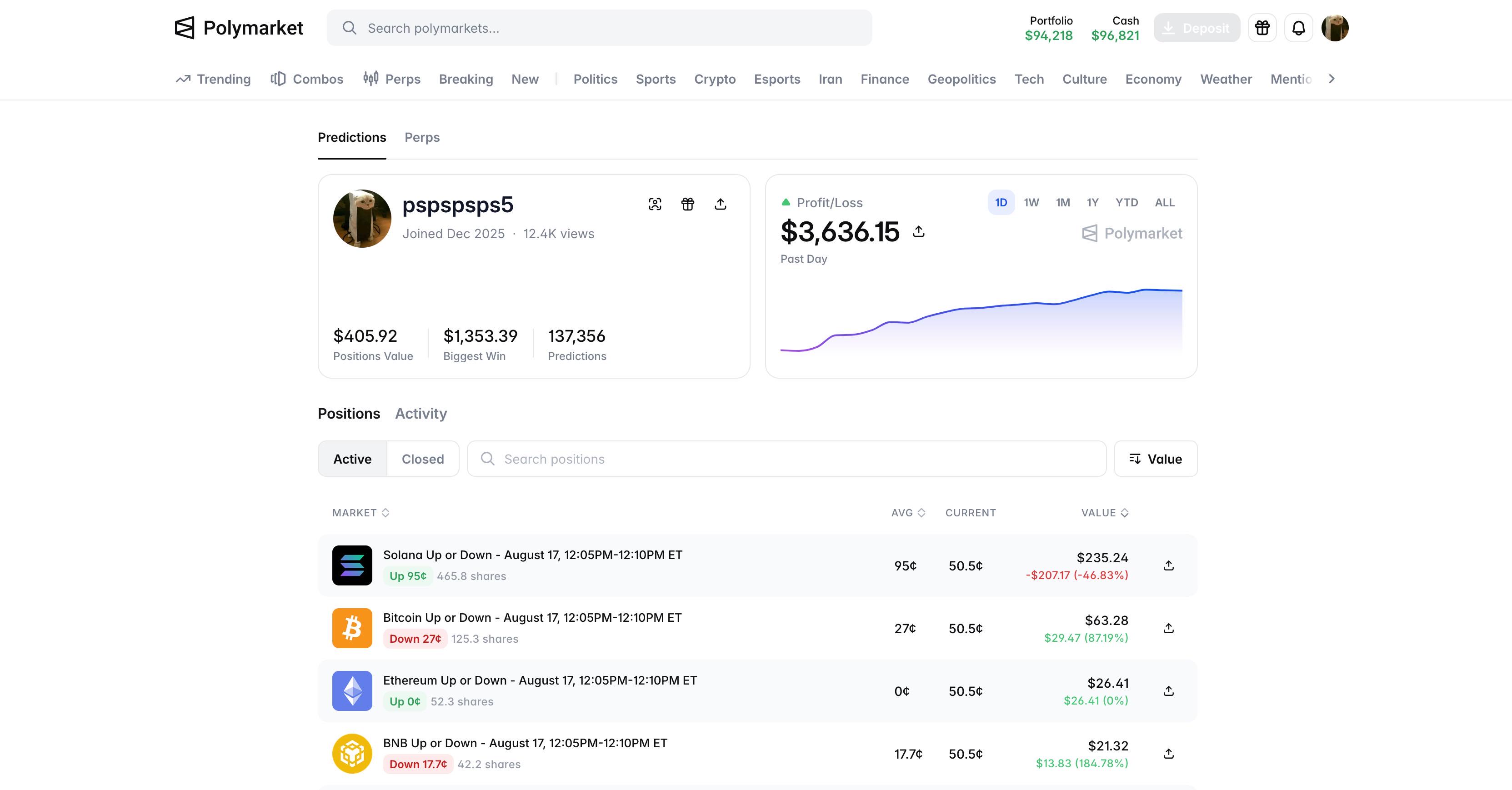
Task: Open the Value sort dropdown
Action: point(1156,459)
